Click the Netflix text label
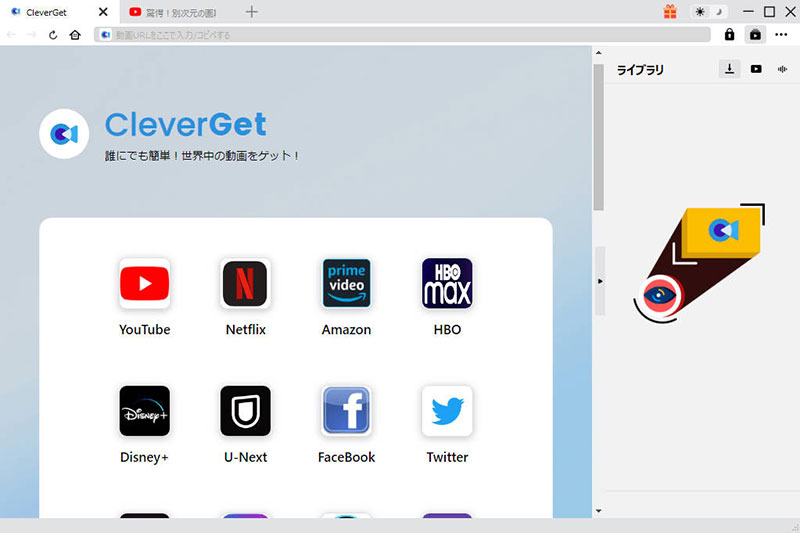Screen dimensions: 800x533 245,329
